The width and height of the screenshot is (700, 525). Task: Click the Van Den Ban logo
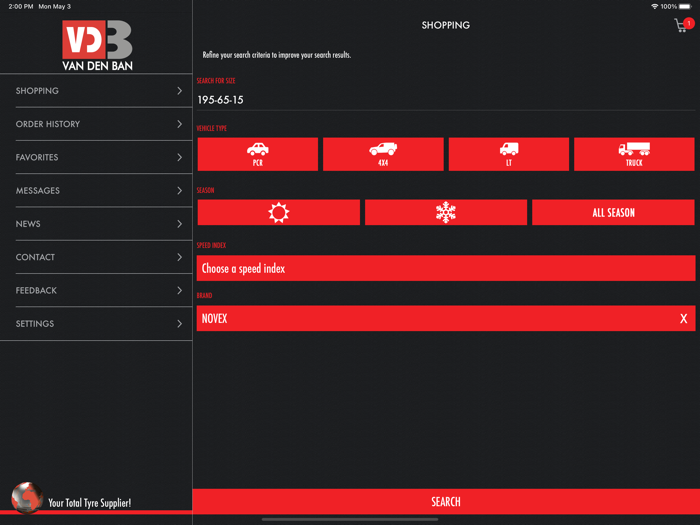pyautogui.click(x=97, y=46)
